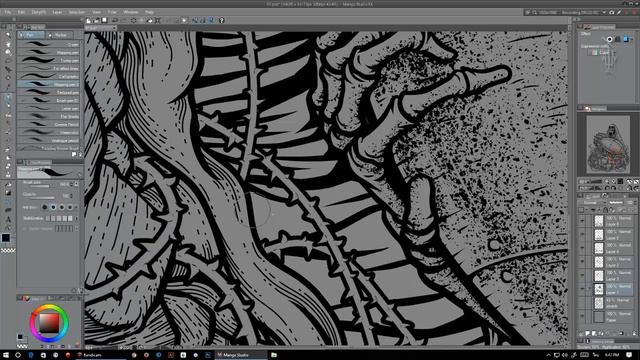The width and height of the screenshot is (640, 360).
Task: Open the Windows Start menu
Action: (x=6, y=355)
